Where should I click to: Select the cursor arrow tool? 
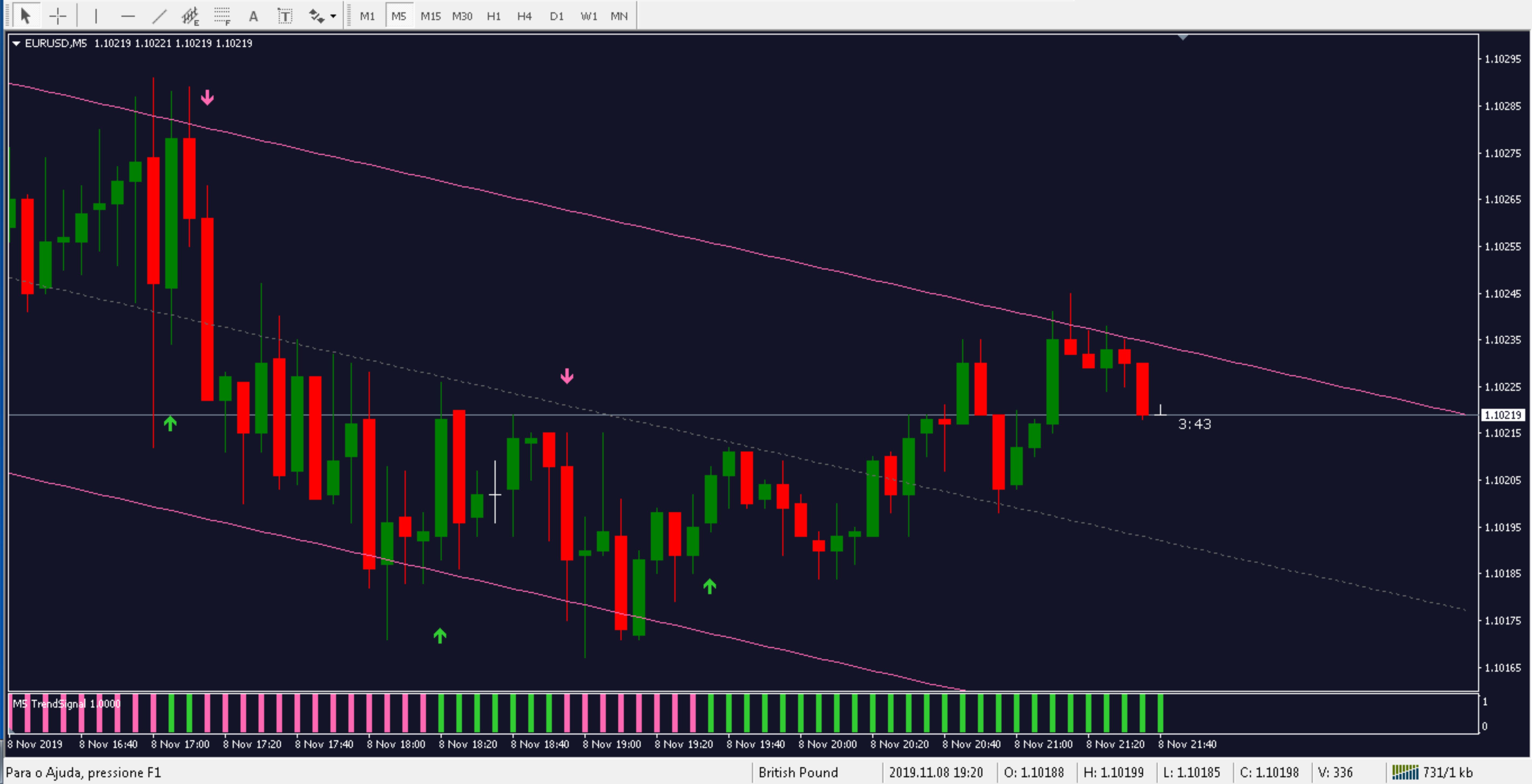click(25, 16)
